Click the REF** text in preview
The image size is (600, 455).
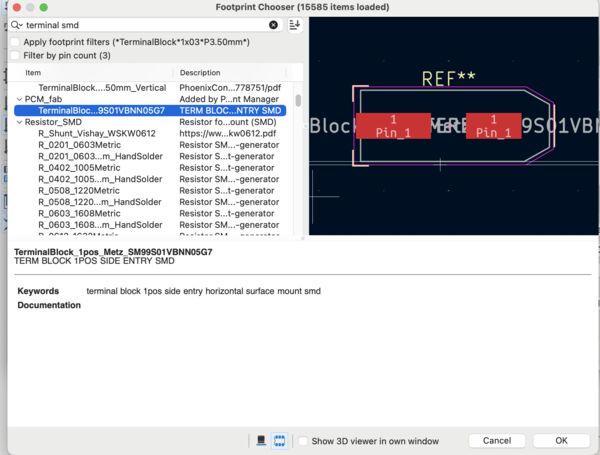pyautogui.click(x=448, y=78)
